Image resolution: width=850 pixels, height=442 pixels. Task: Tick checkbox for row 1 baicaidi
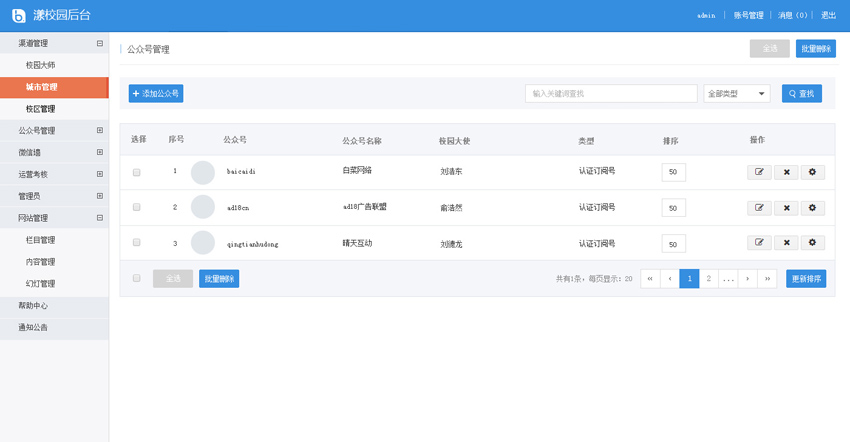pos(137,172)
